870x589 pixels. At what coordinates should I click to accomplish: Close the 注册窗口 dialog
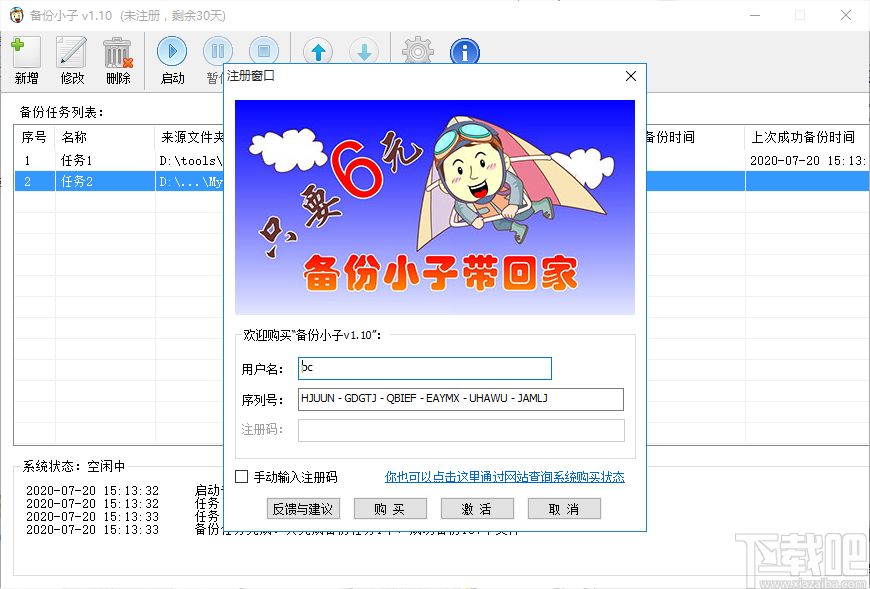630,76
